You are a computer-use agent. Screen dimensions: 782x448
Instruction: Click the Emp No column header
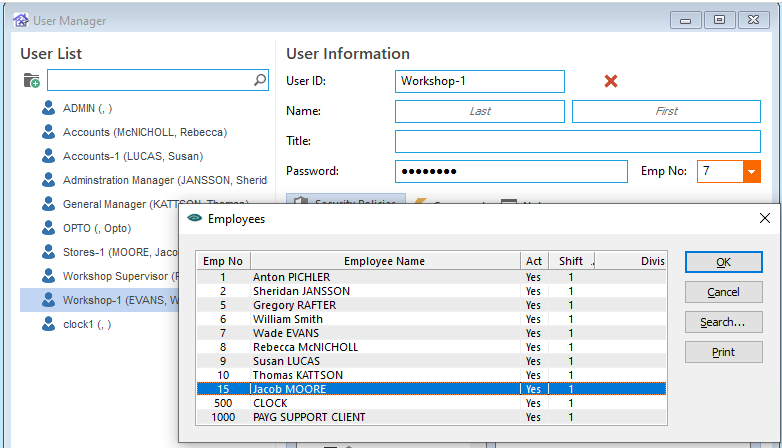(223, 261)
